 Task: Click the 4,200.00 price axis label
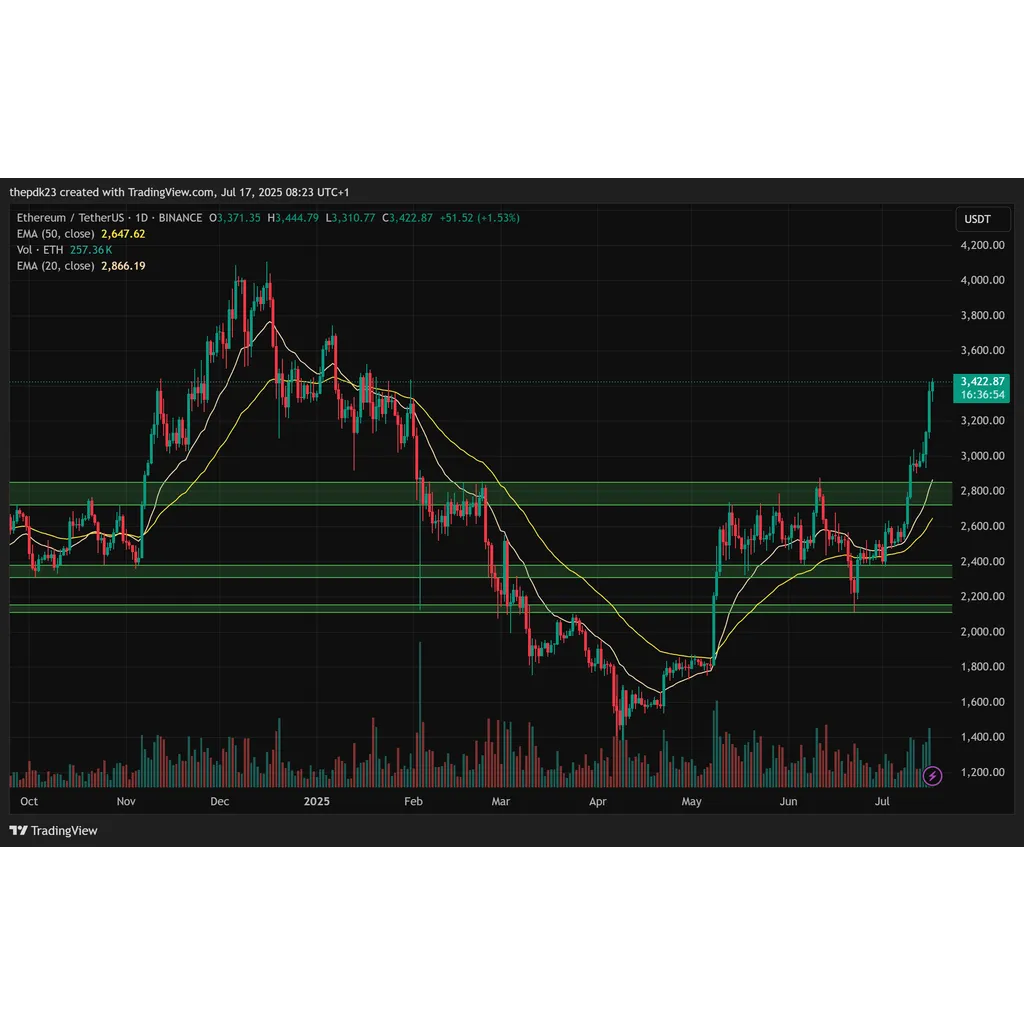982,245
